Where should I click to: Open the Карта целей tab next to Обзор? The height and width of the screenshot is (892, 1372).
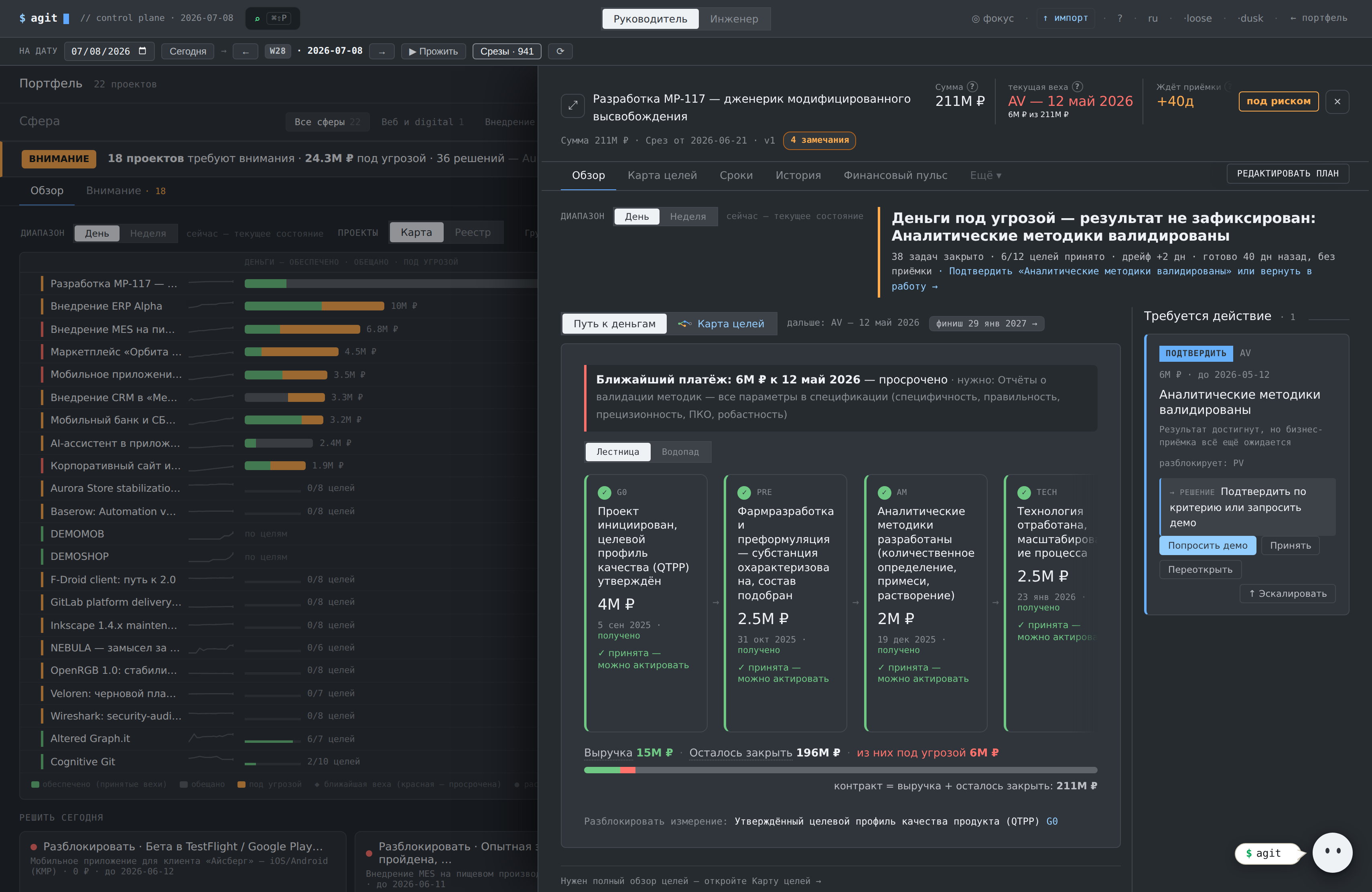coord(662,175)
